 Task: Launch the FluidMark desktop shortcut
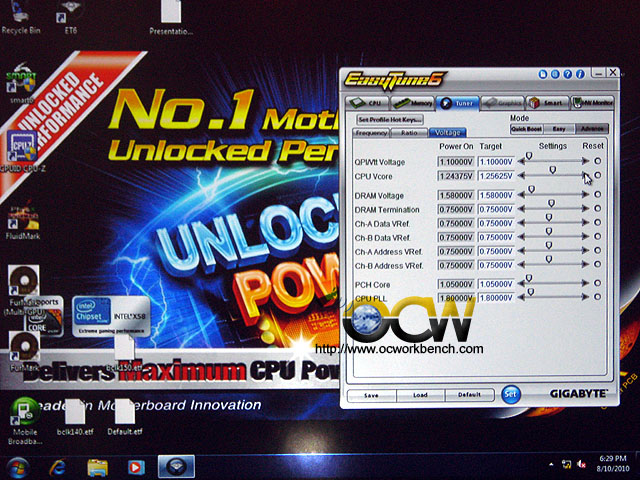[23, 219]
